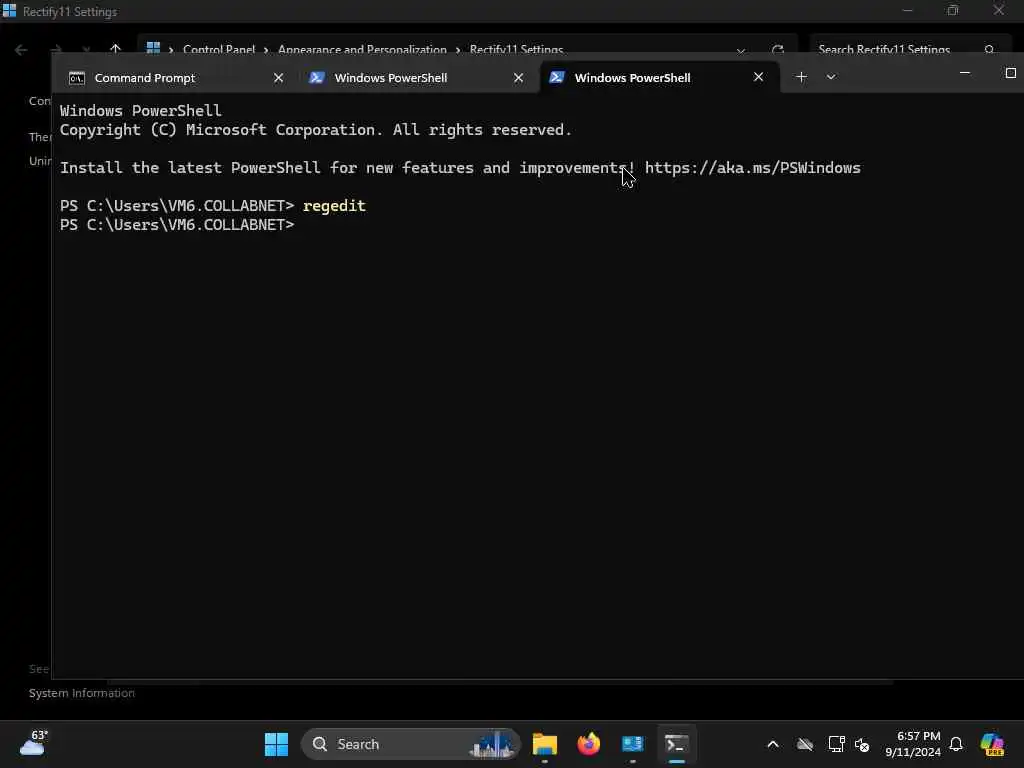
Task: Click the taskbar Search box
Action: [411, 744]
